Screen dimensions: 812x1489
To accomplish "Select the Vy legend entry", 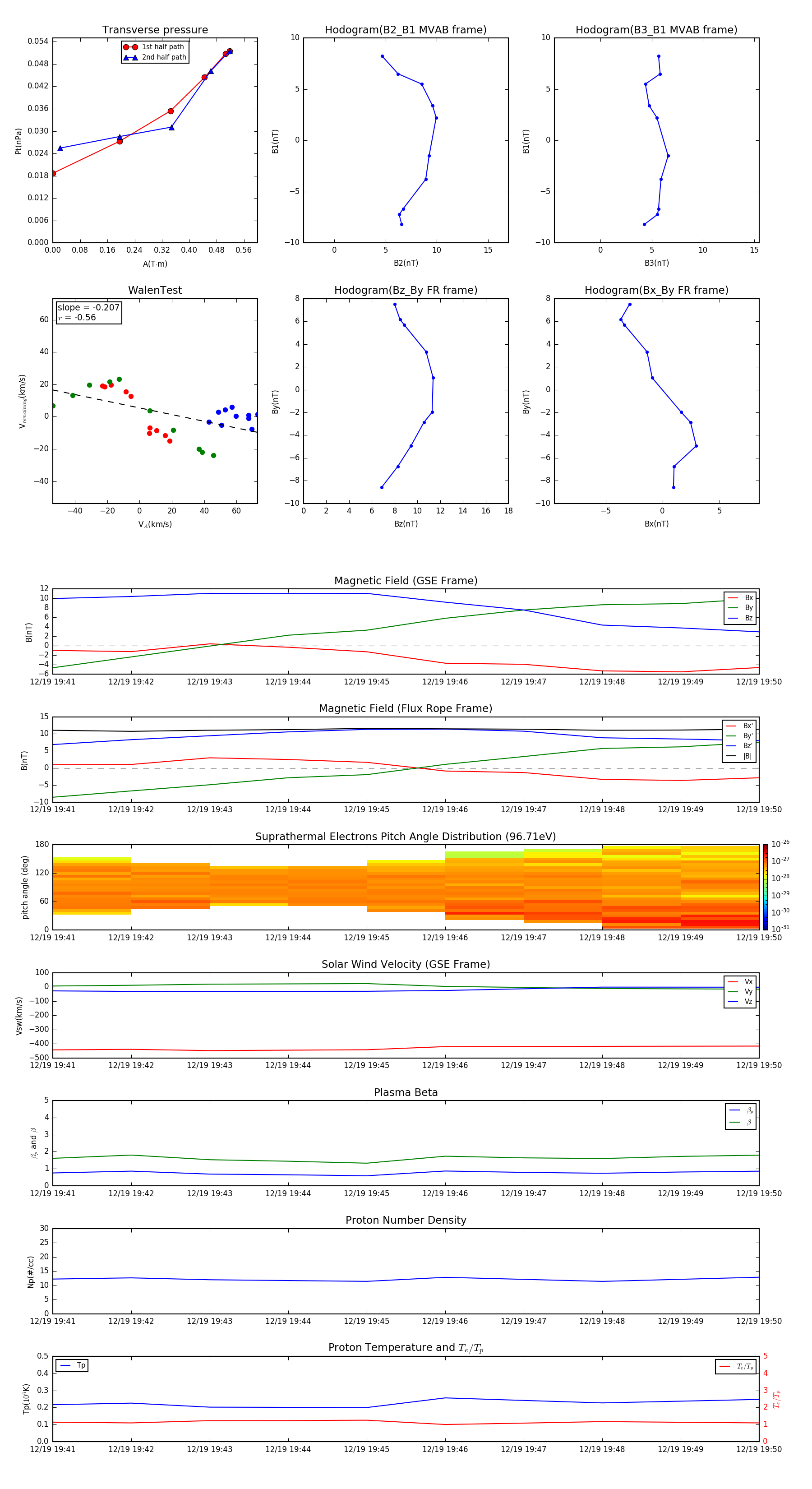I will 740,991.
